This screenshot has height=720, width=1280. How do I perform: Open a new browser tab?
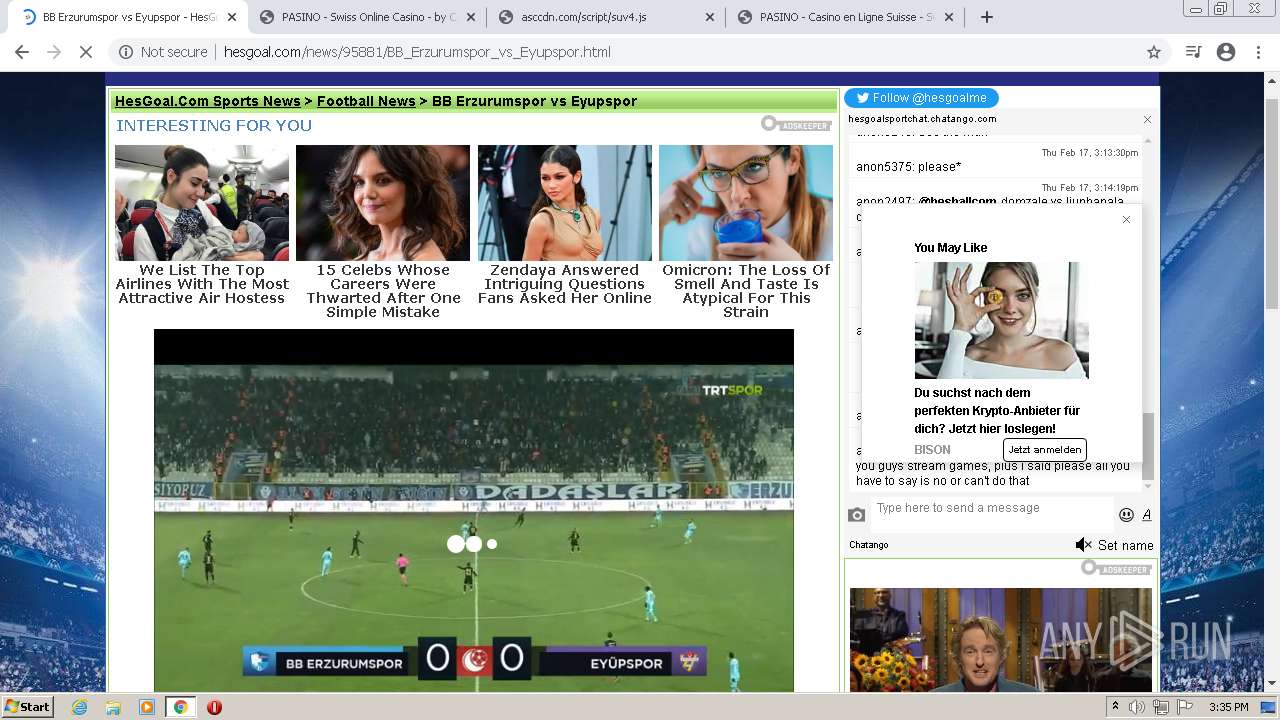pyautogui.click(x=987, y=17)
